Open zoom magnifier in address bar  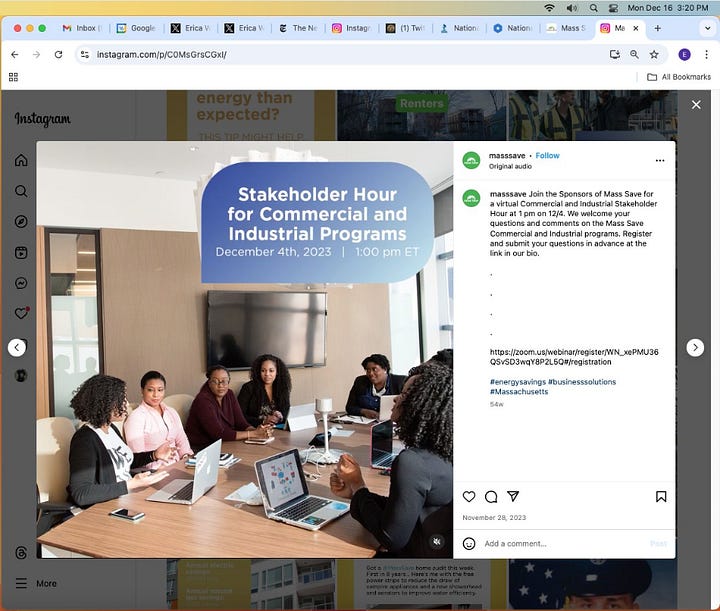tap(634, 55)
